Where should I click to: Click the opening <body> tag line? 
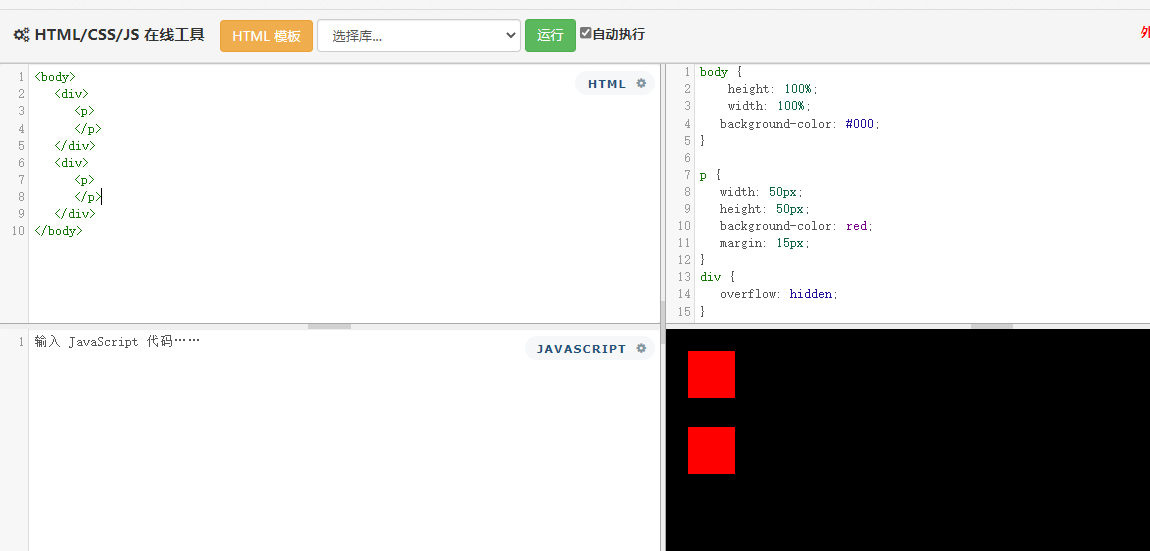(55, 76)
